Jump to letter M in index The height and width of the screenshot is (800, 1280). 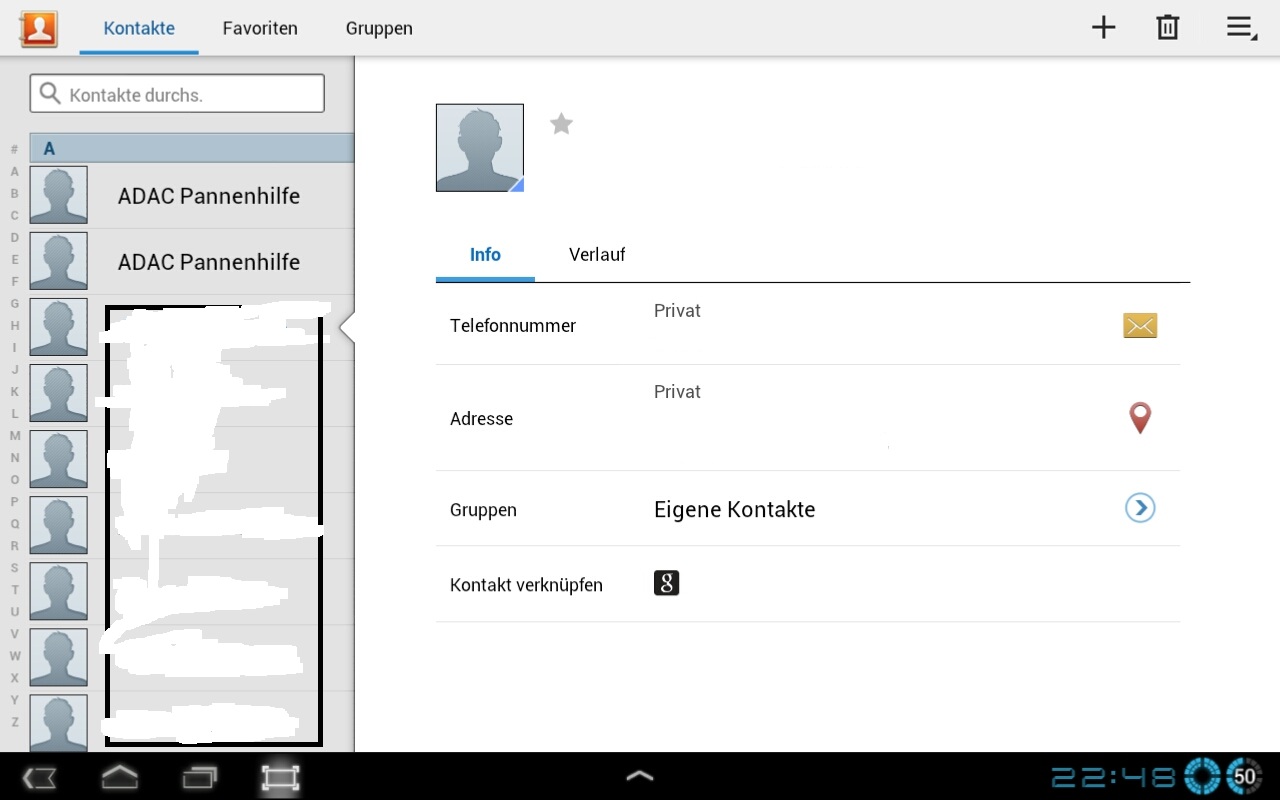coord(14,435)
